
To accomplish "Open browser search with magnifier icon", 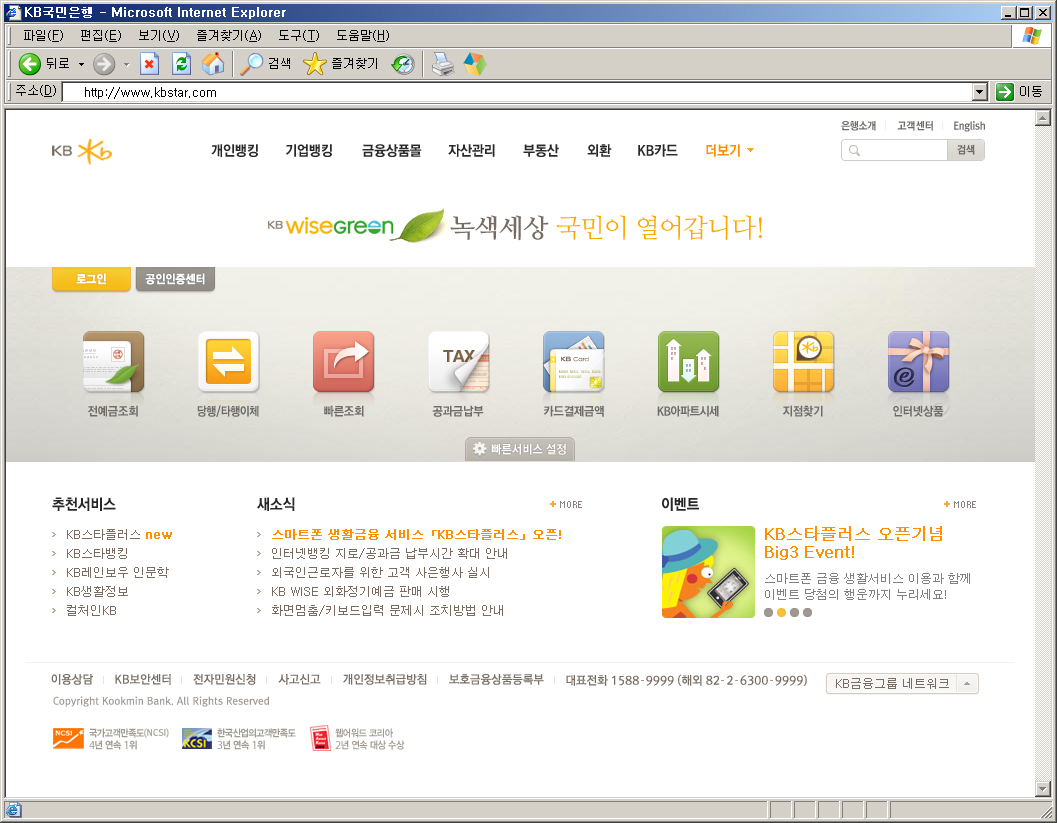I will point(252,64).
